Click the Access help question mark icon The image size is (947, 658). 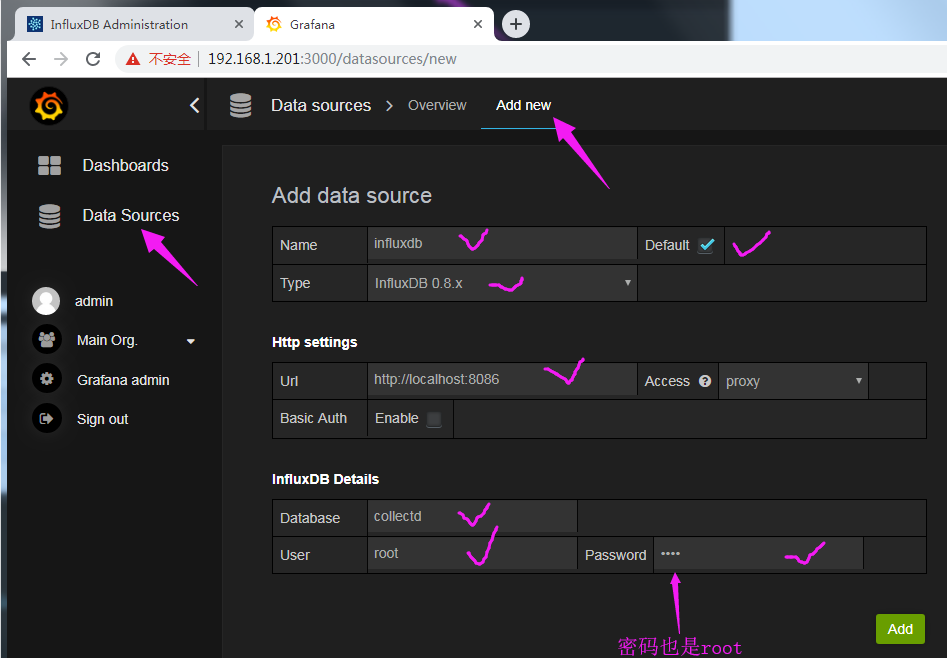(x=705, y=381)
